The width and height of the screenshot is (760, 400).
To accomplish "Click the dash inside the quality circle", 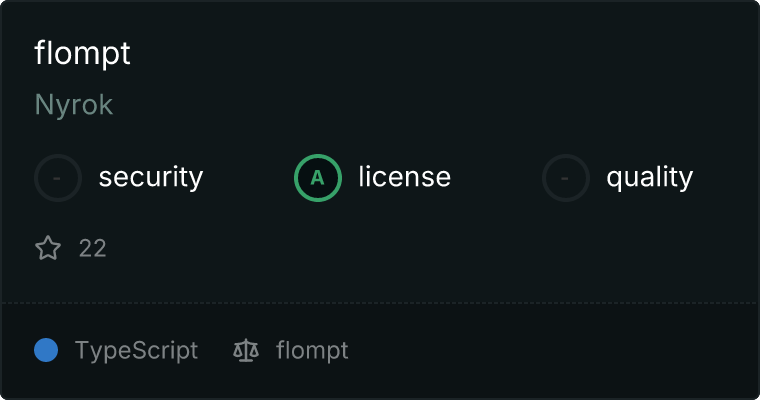I will click(x=564, y=178).
